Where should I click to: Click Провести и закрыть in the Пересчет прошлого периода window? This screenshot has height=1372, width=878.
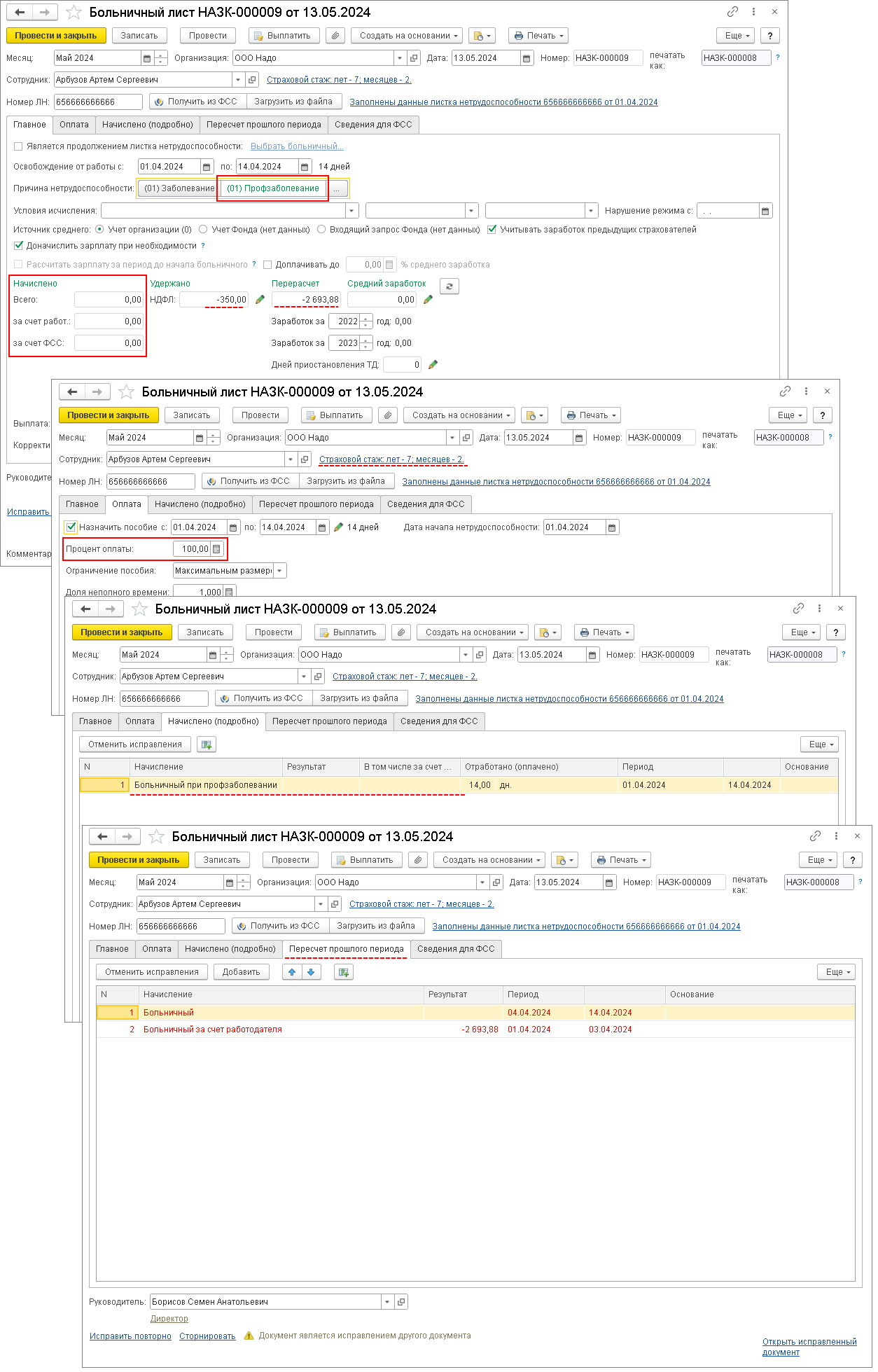click(x=139, y=860)
